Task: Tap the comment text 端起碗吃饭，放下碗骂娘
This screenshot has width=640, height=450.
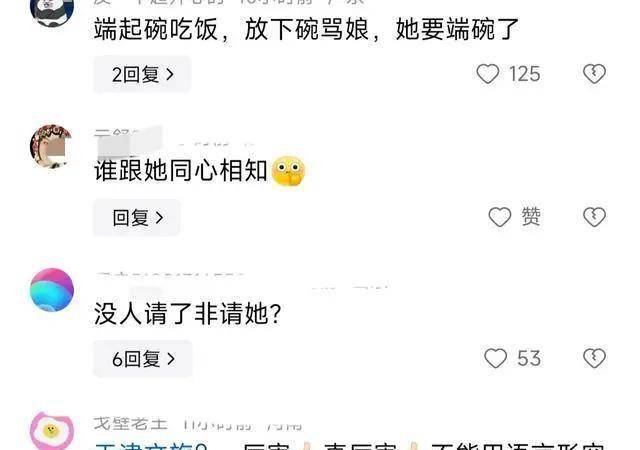Action: click(x=231, y=29)
